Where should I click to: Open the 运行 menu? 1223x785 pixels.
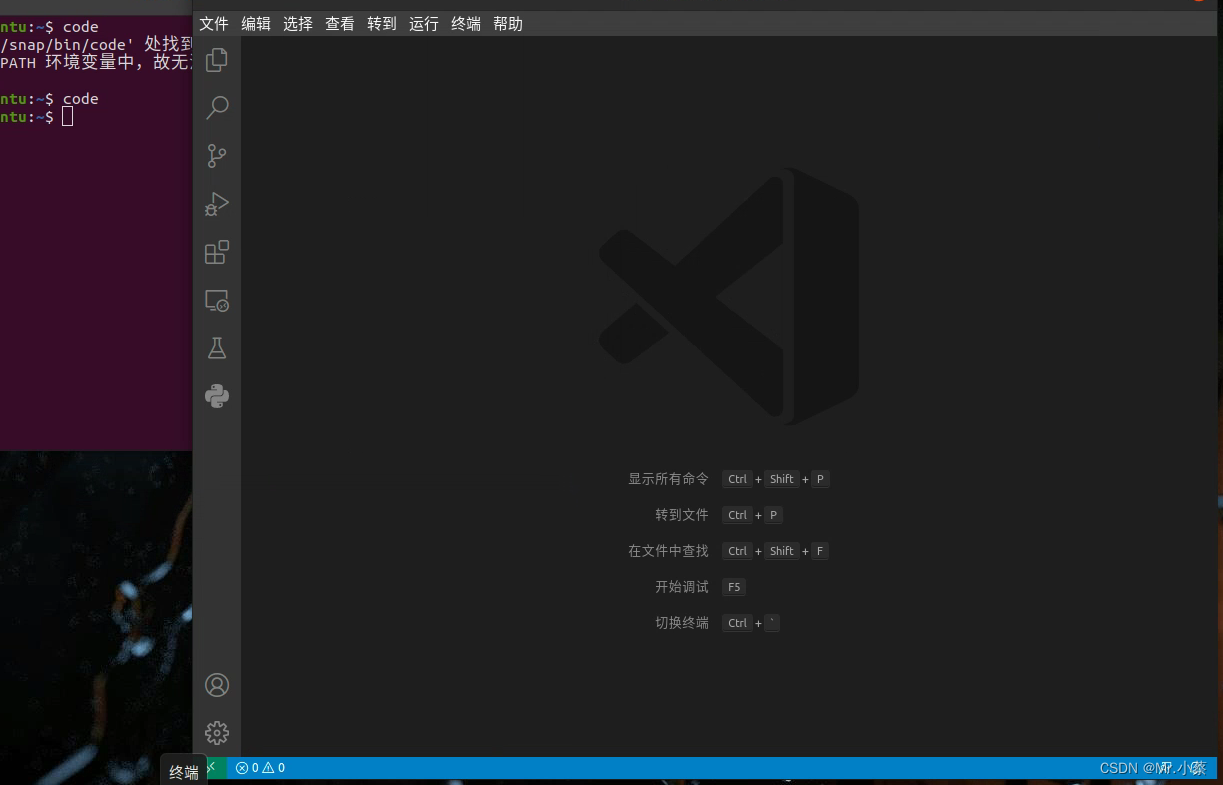point(424,24)
